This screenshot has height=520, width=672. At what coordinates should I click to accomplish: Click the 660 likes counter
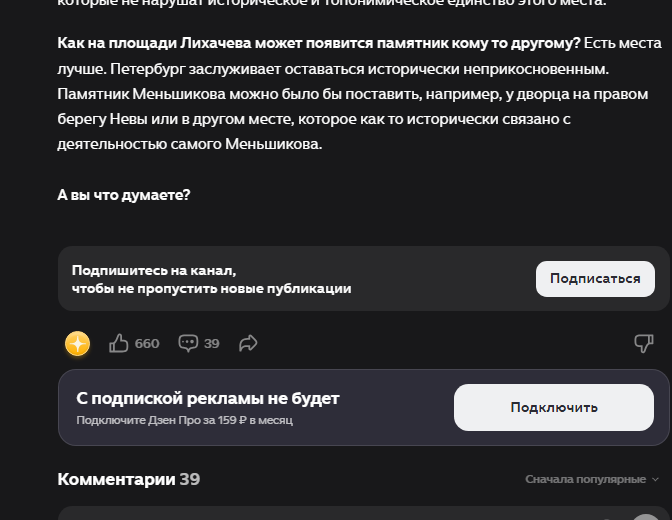[x=147, y=343]
